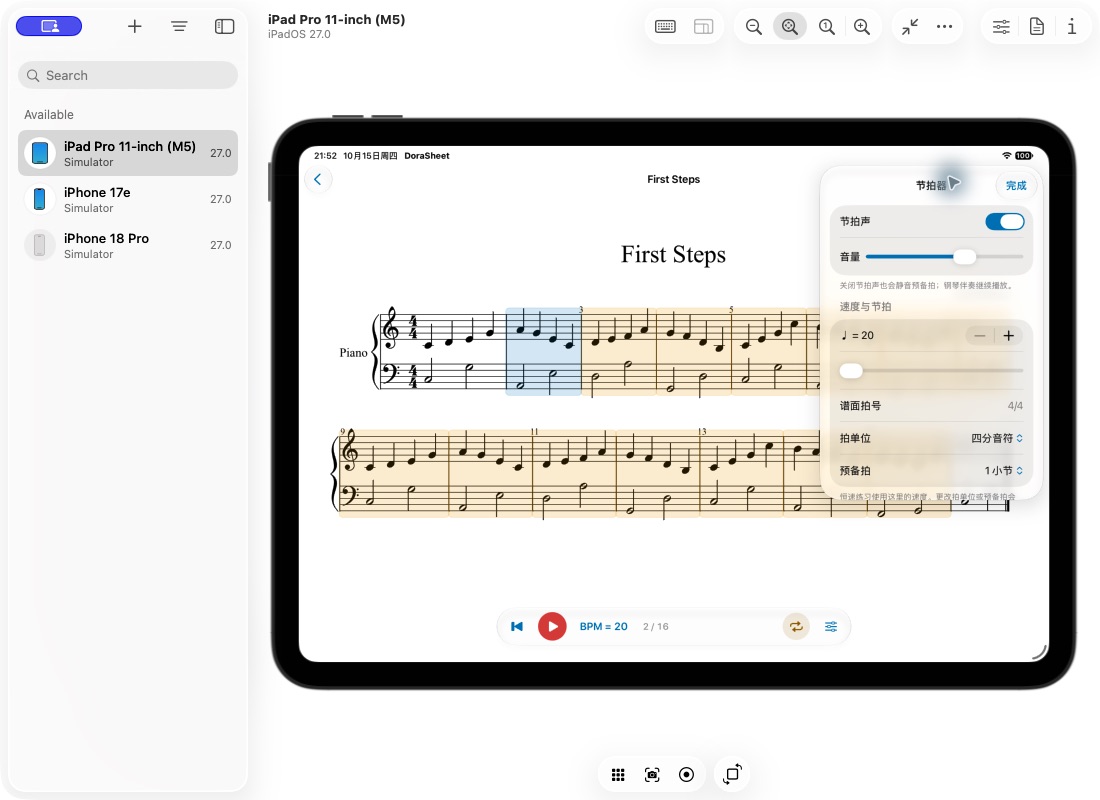Rotate the simulated device
Viewport: 1100px width, 800px height.
tap(732, 774)
